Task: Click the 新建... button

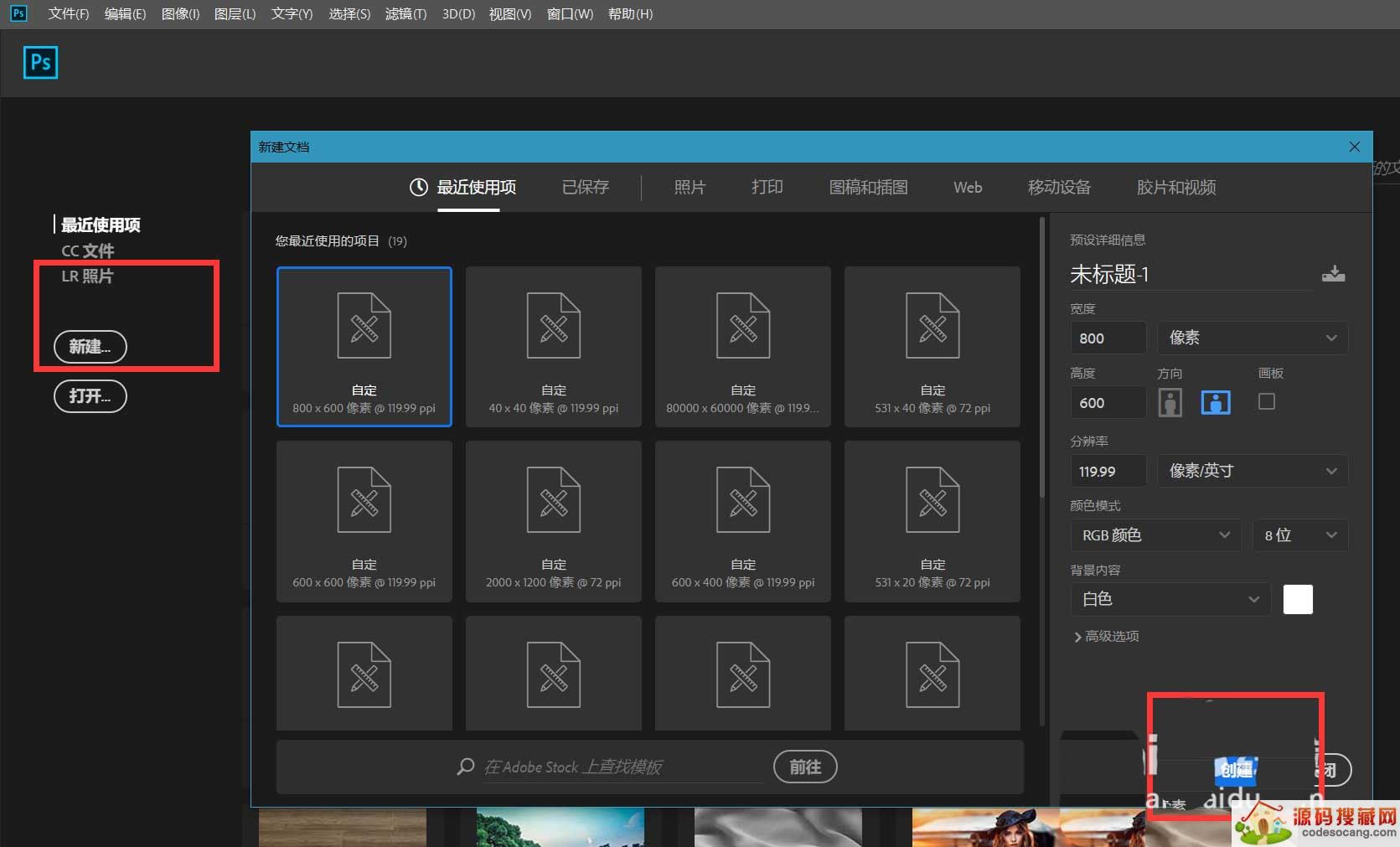Action: (90, 347)
